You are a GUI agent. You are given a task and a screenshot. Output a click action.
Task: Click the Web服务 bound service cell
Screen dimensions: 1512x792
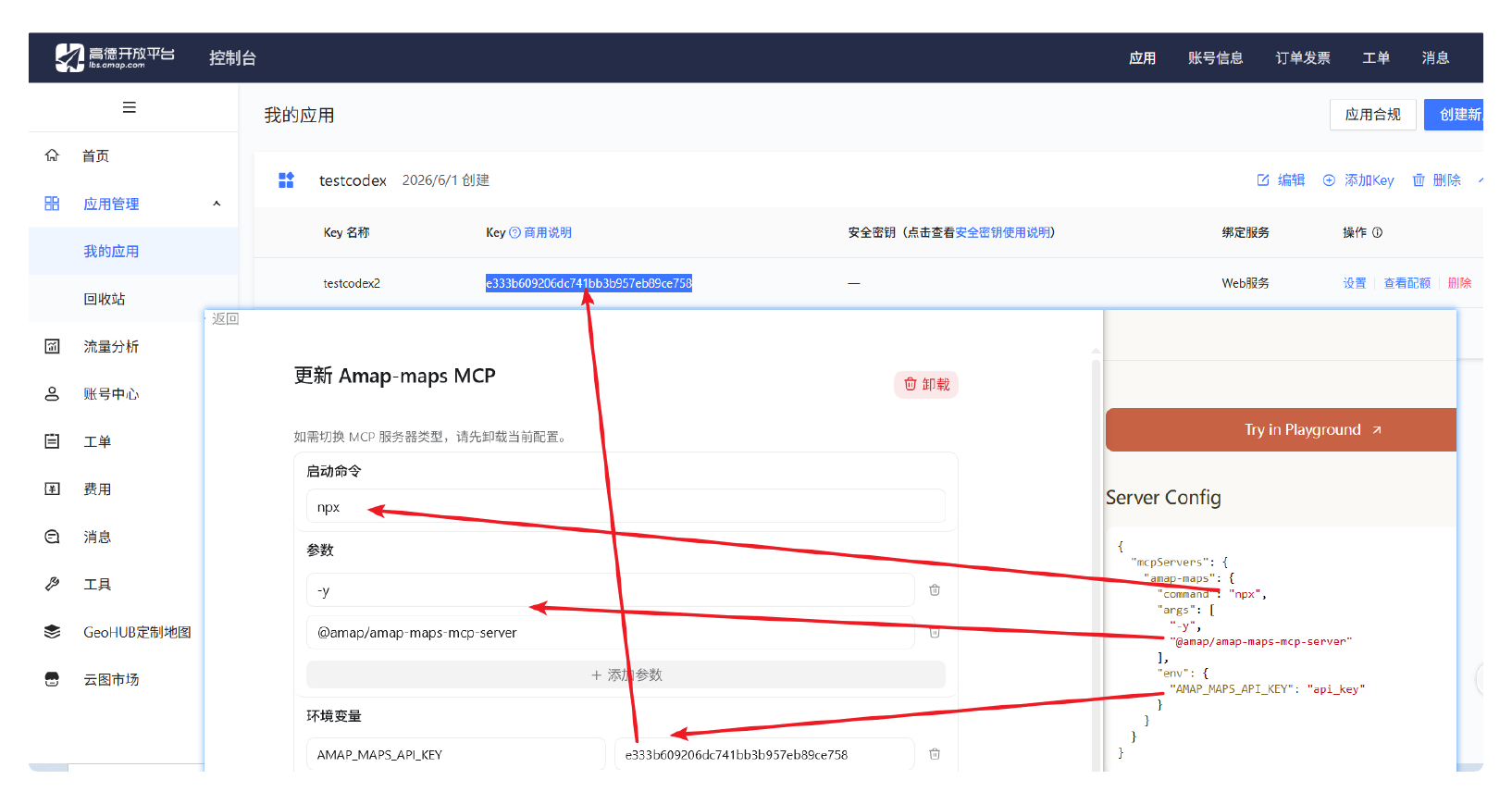1246,283
